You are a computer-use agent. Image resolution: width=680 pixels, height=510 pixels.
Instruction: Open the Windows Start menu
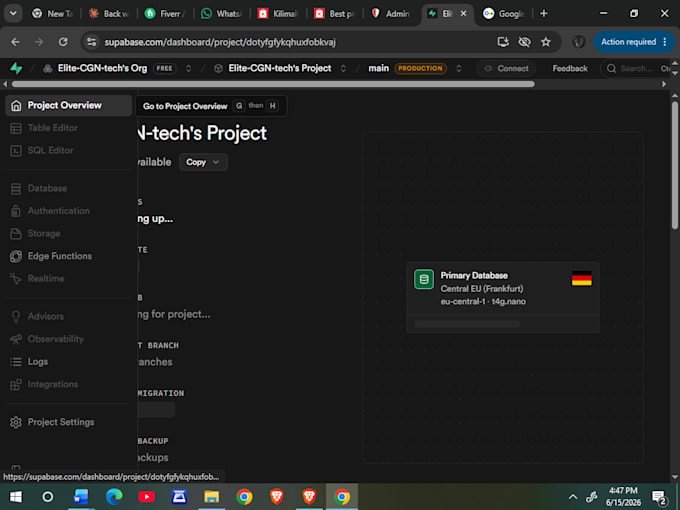pyautogui.click(x=16, y=497)
